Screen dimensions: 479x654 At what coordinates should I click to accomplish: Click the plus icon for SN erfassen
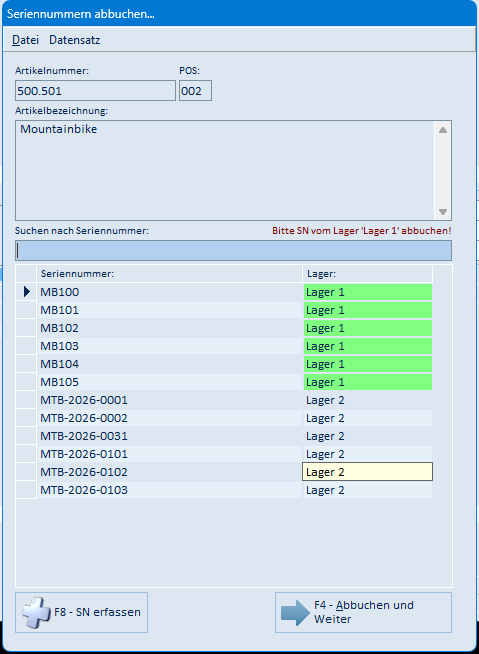point(37,612)
